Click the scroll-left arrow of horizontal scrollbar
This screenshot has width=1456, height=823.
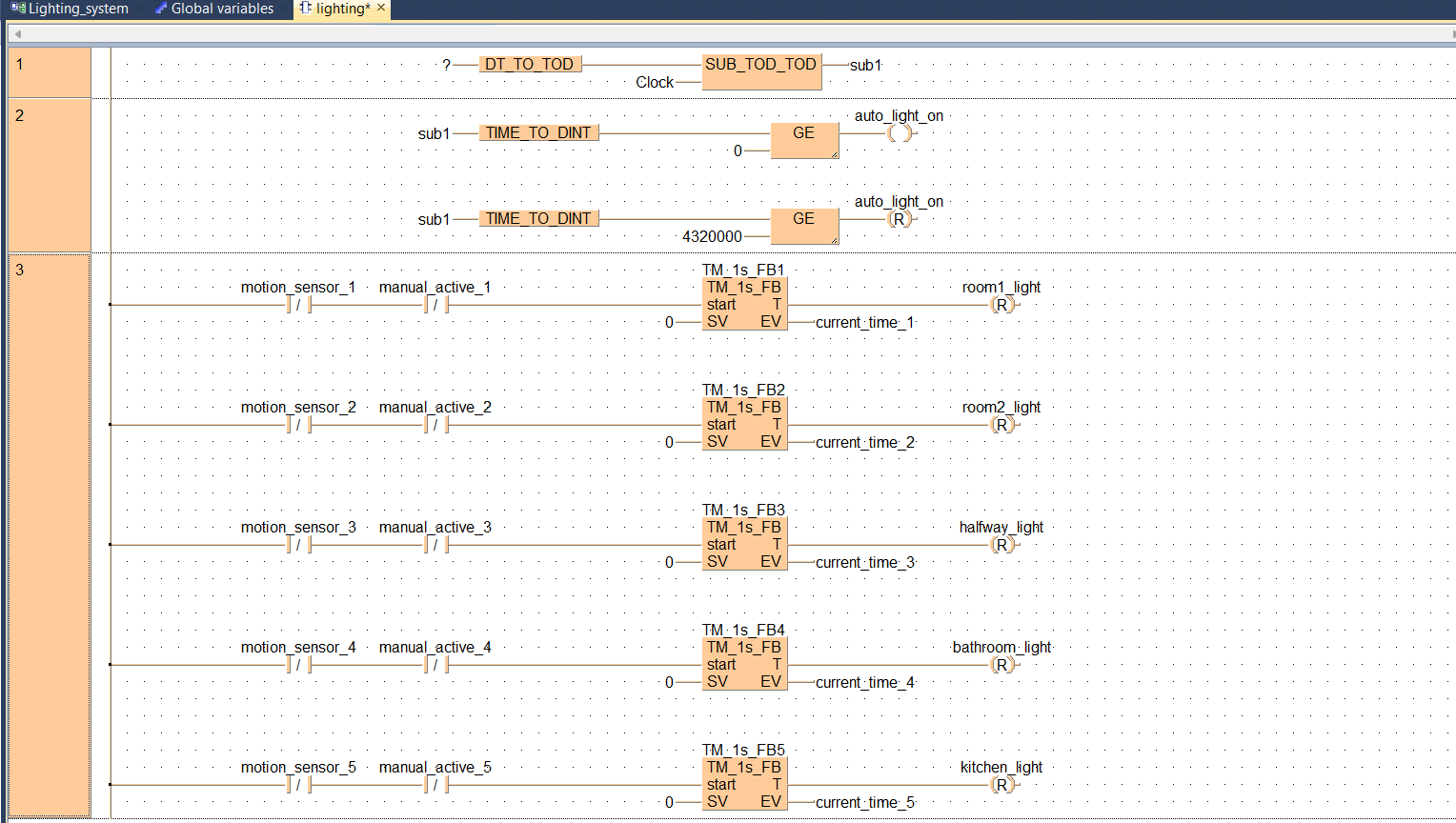tap(17, 34)
